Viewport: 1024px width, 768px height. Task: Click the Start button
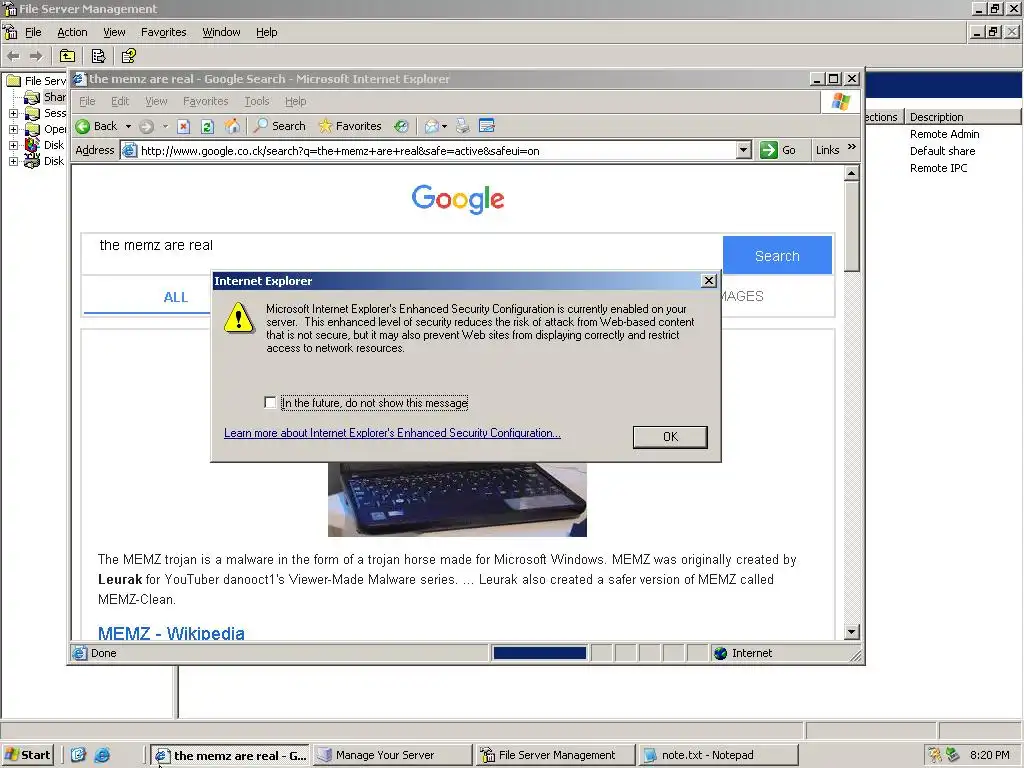[27, 755]
